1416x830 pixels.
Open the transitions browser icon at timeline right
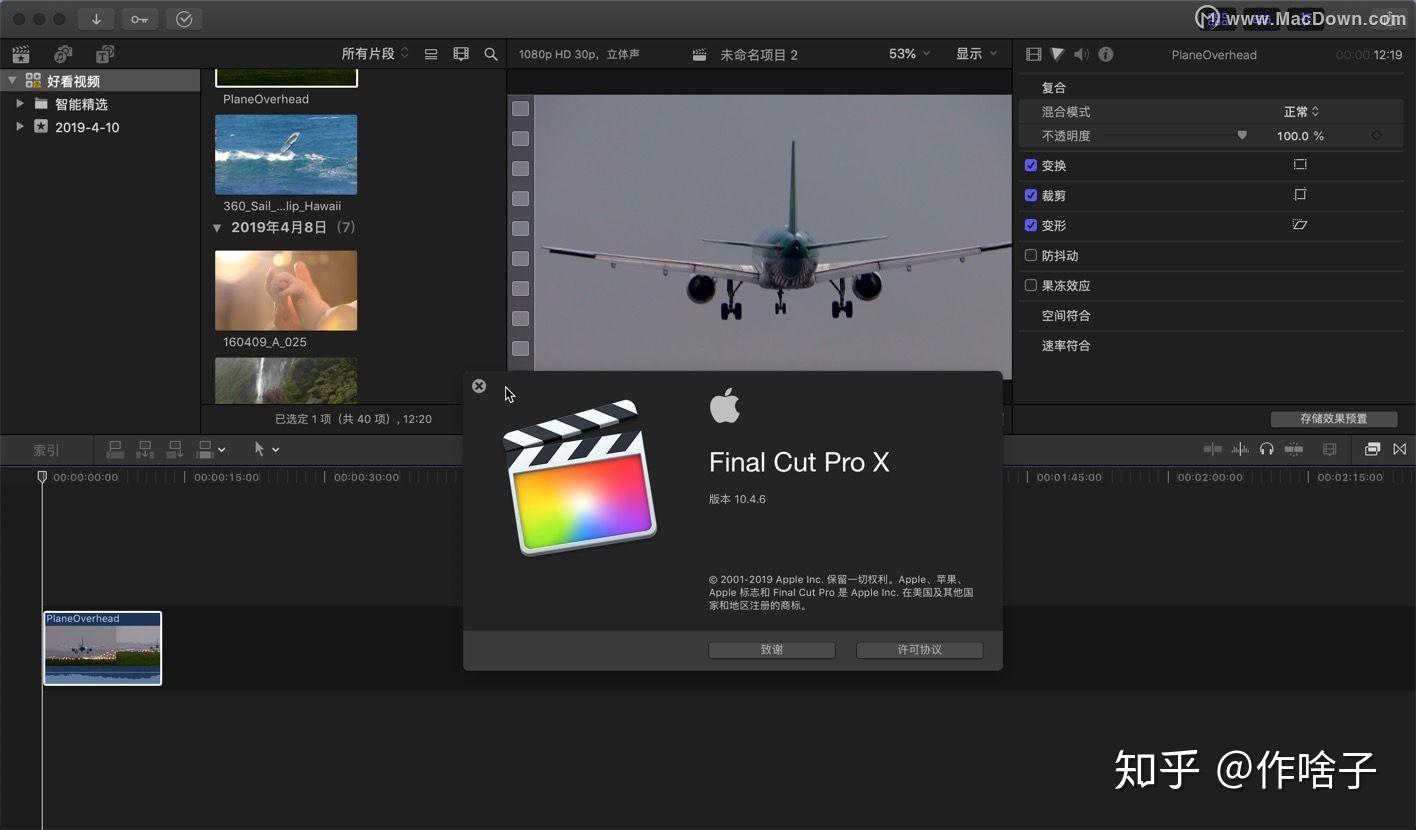[1400, 449]
